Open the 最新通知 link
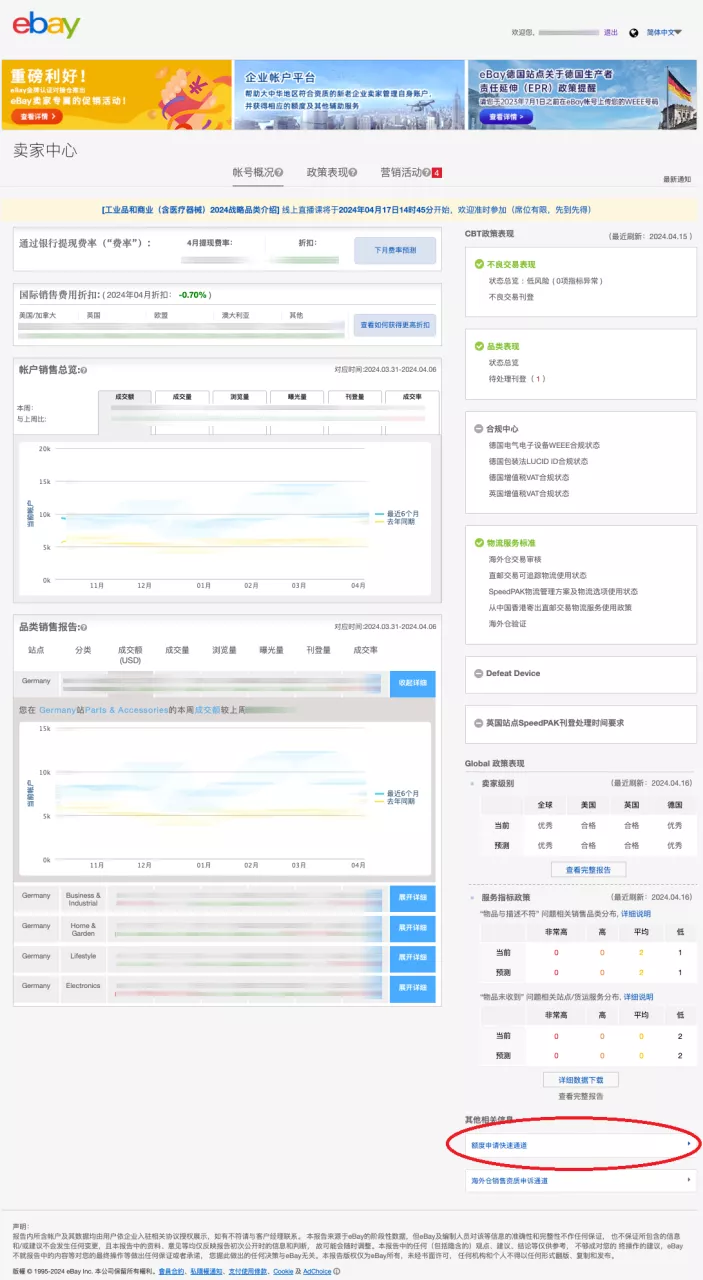The height and width of the screenshot is (1280, 703). [x=677, y=179]
